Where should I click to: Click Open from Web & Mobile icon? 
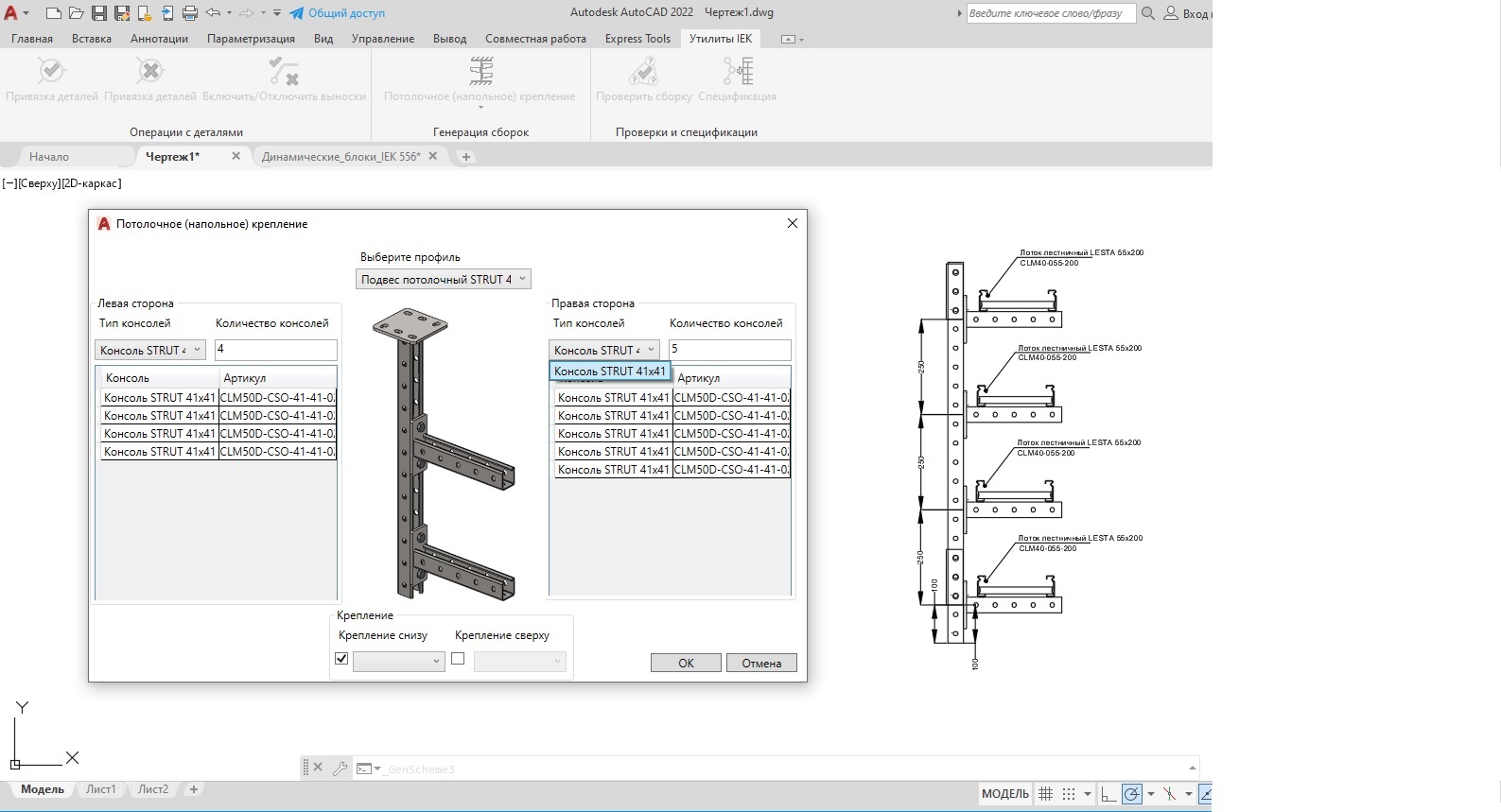click(x=144, y=13)
